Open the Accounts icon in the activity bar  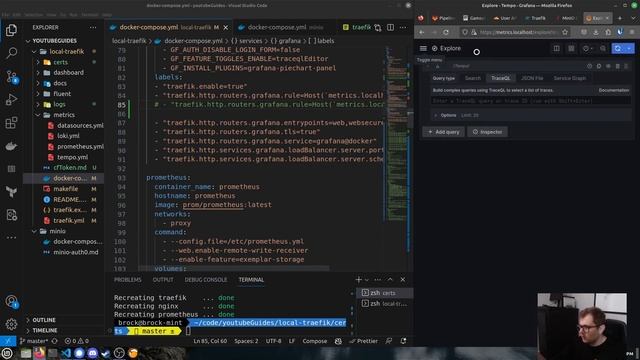pos(11,302)
